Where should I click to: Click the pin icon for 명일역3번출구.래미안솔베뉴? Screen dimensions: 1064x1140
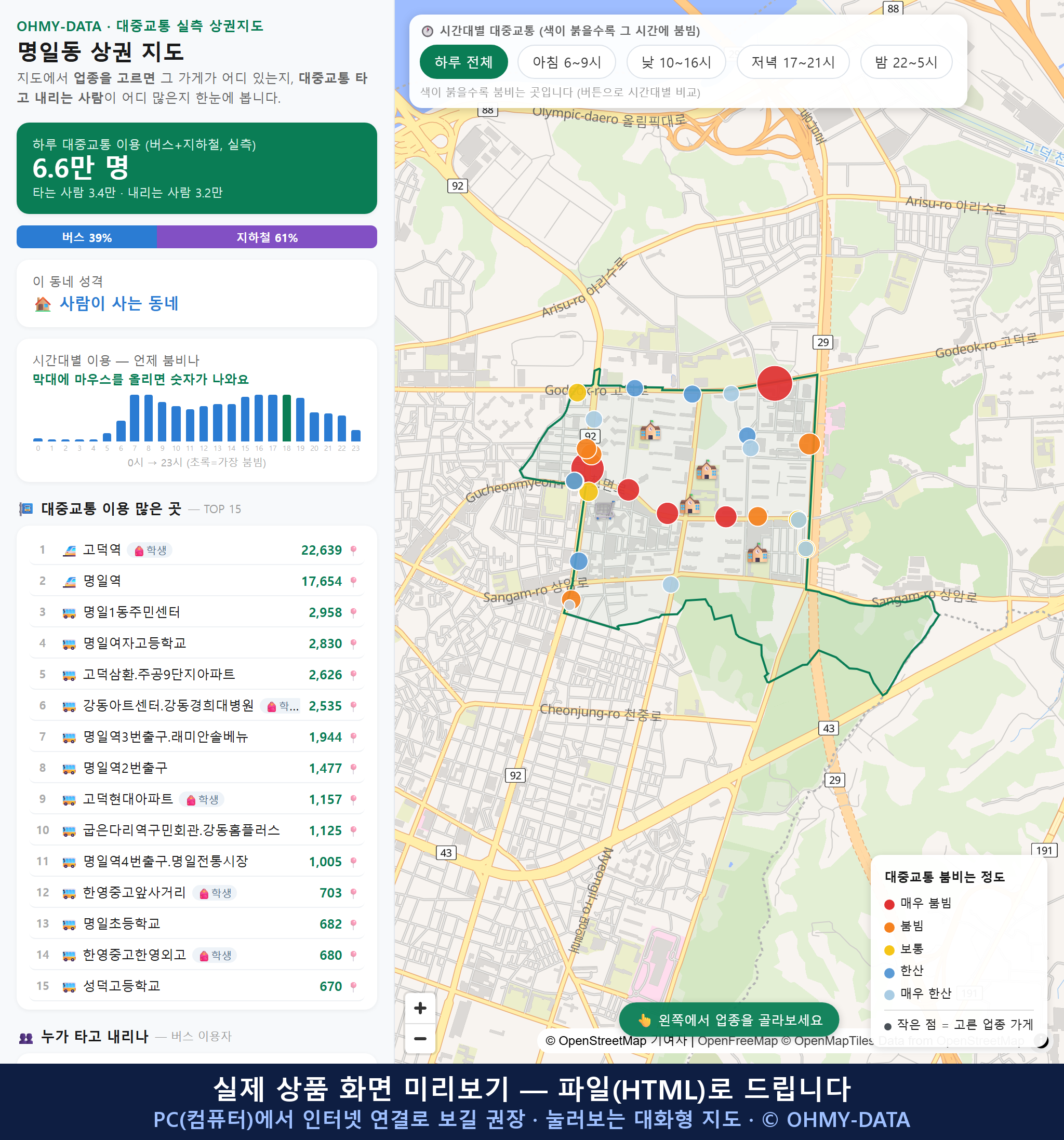pos(353,737)
